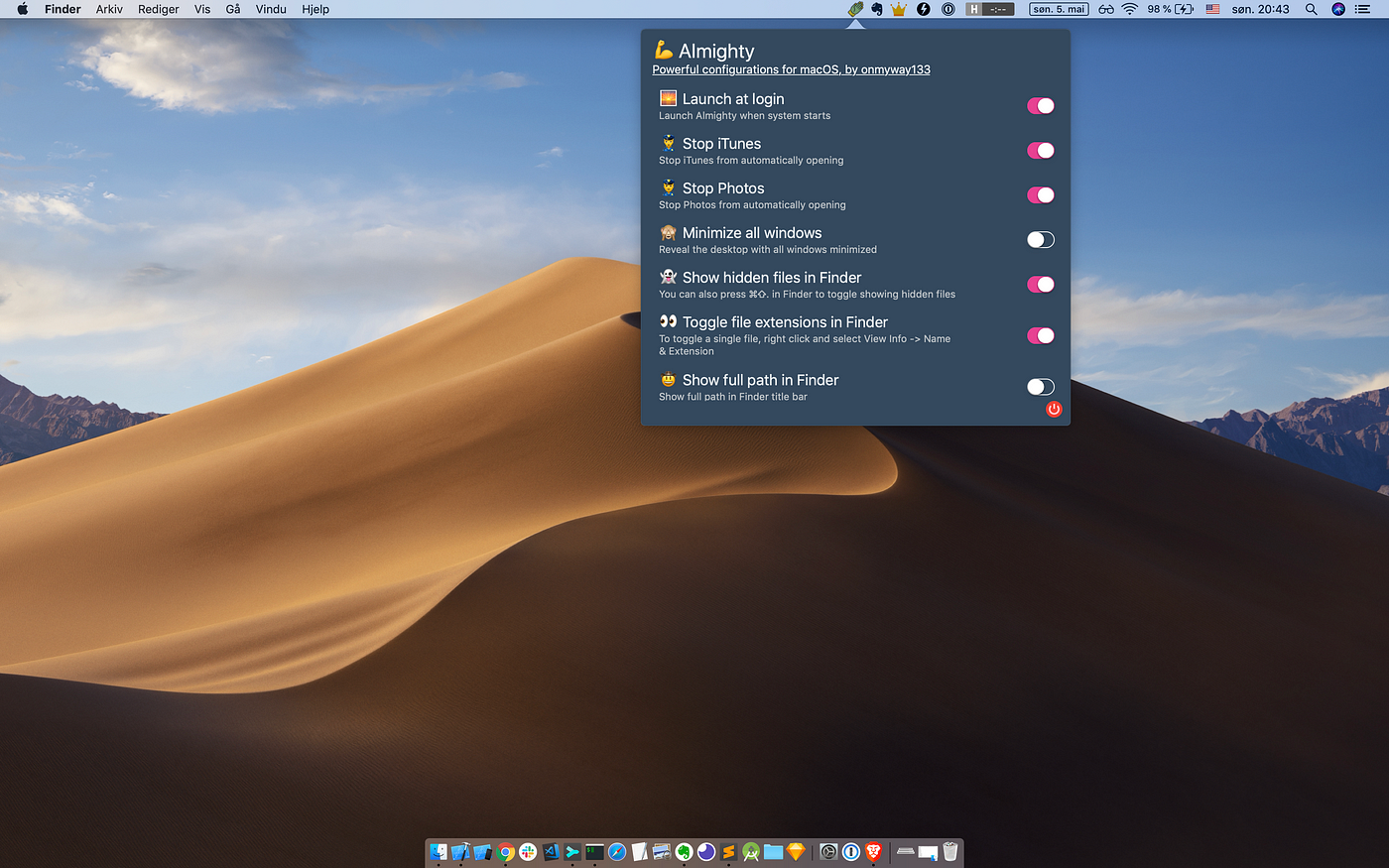1389x868 pixels.
Task: Follow the 'Powerful configurations for macOS' link
Action: (x=791, y=69)
